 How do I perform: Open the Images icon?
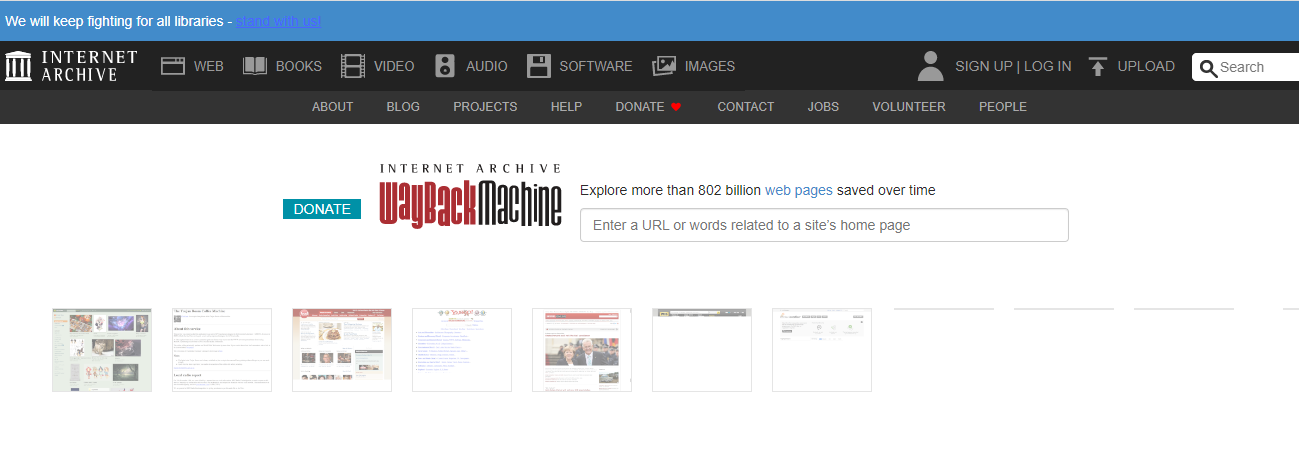pos(664,66)
